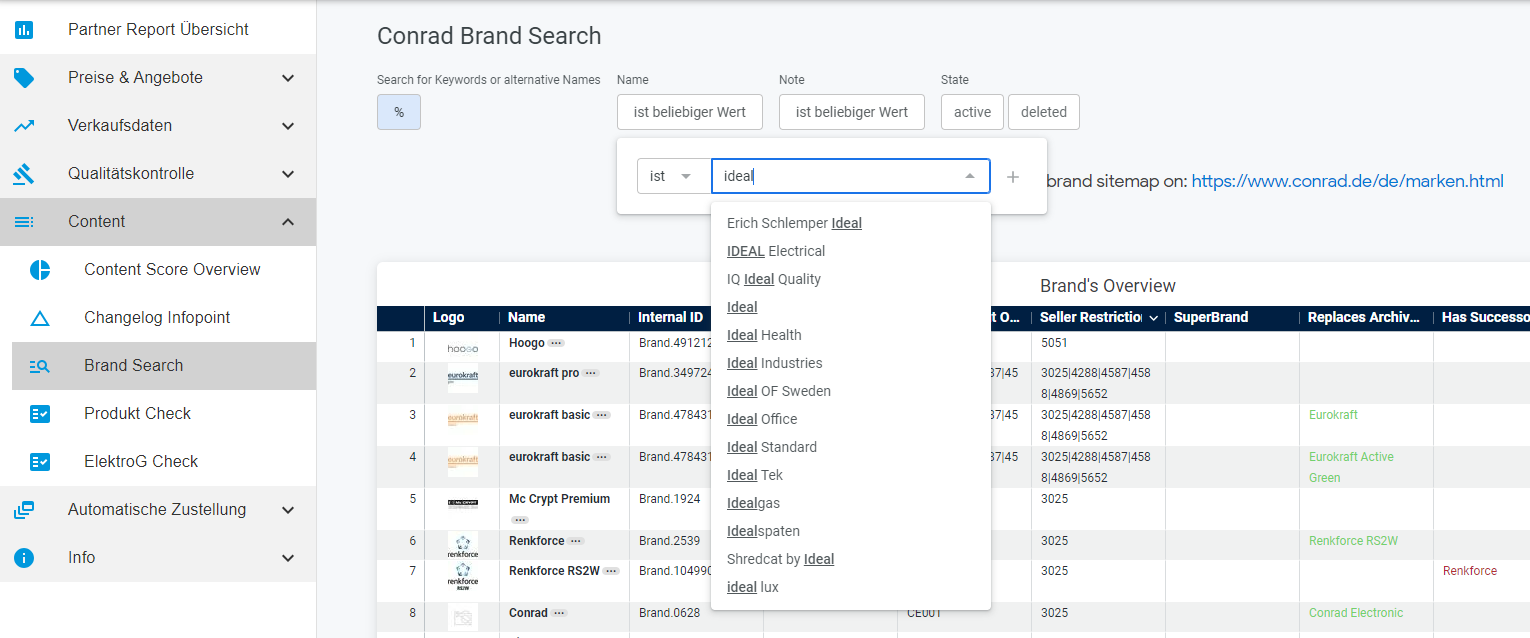Expand the Preise & Angebote menu chevron
The width and height of the screenshot is (1530, 638).
(288, 78)
